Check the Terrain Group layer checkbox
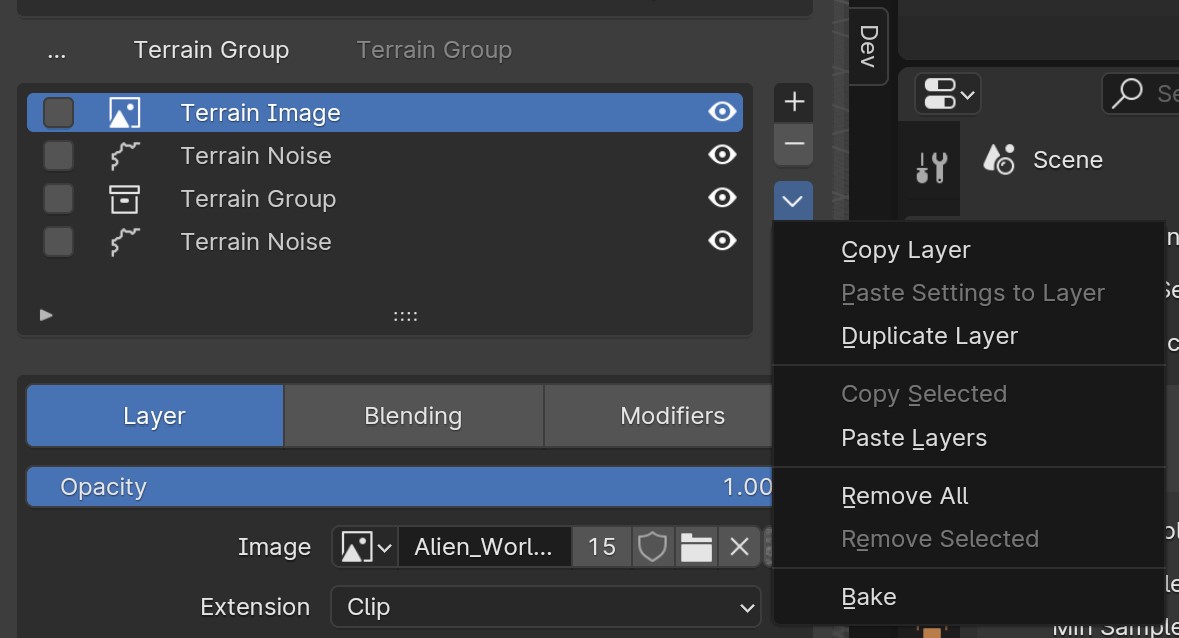1179x638 pixels. [58, 199]
